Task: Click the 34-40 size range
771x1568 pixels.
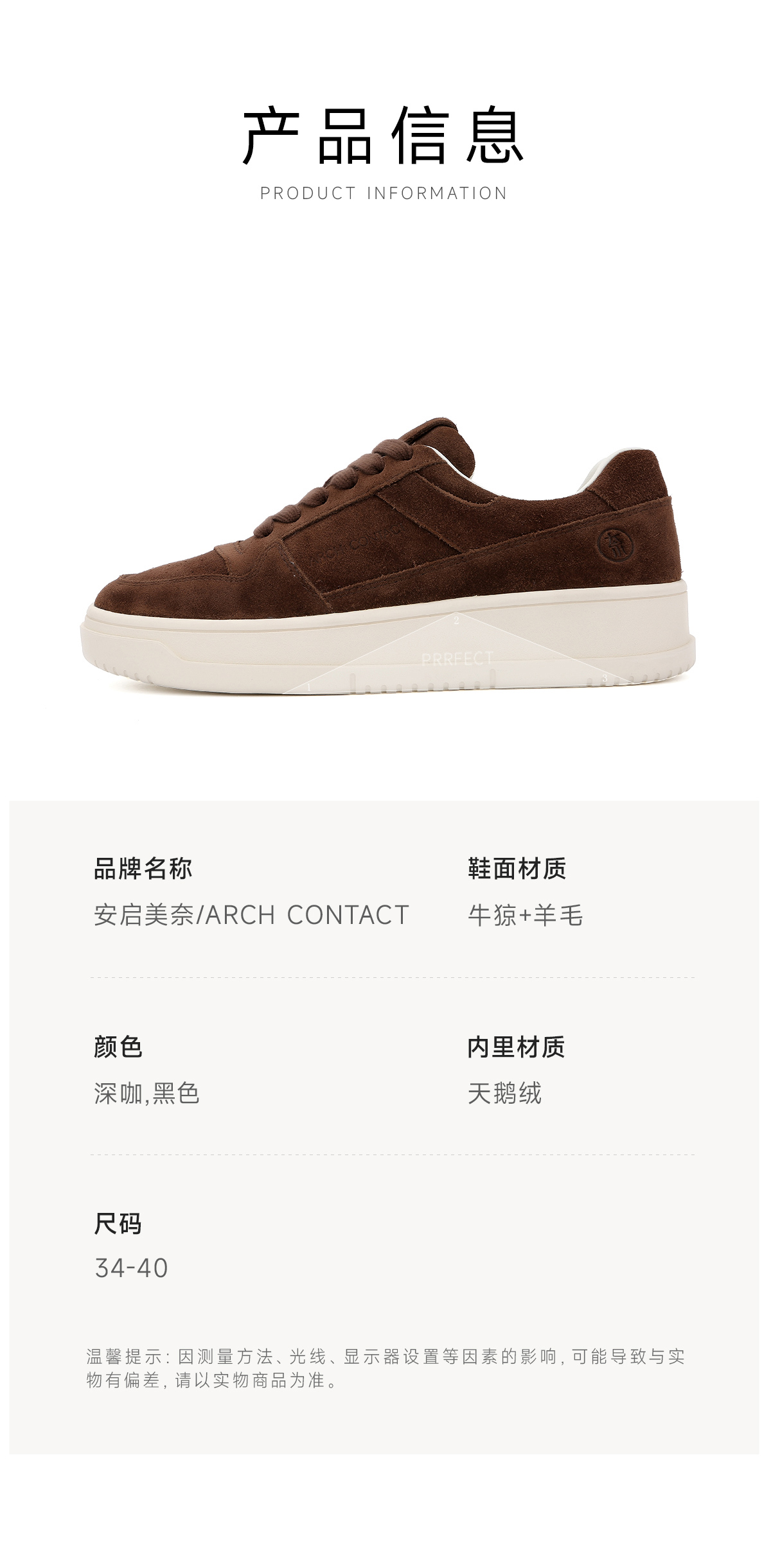Action: click(131, 1268)
